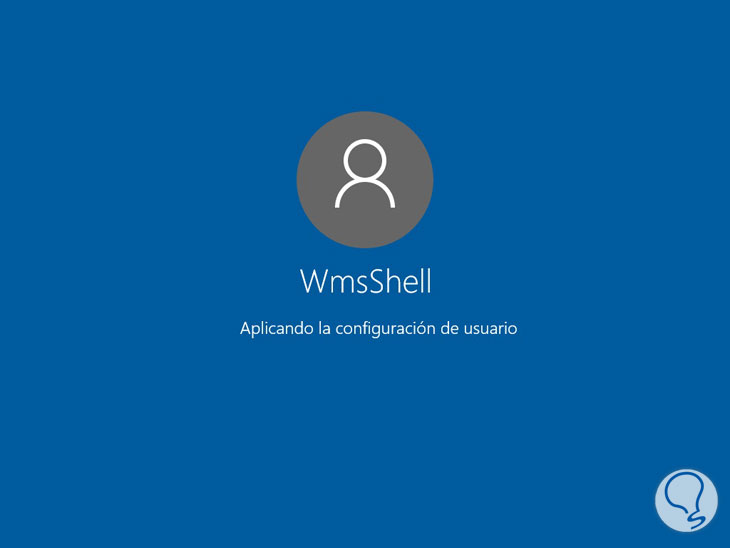Image resolution: width=730 pixels, height=548 pixels.
Task: Click the letter W of WmsShell
Action: pyautogui.click(x=315, y=281)
